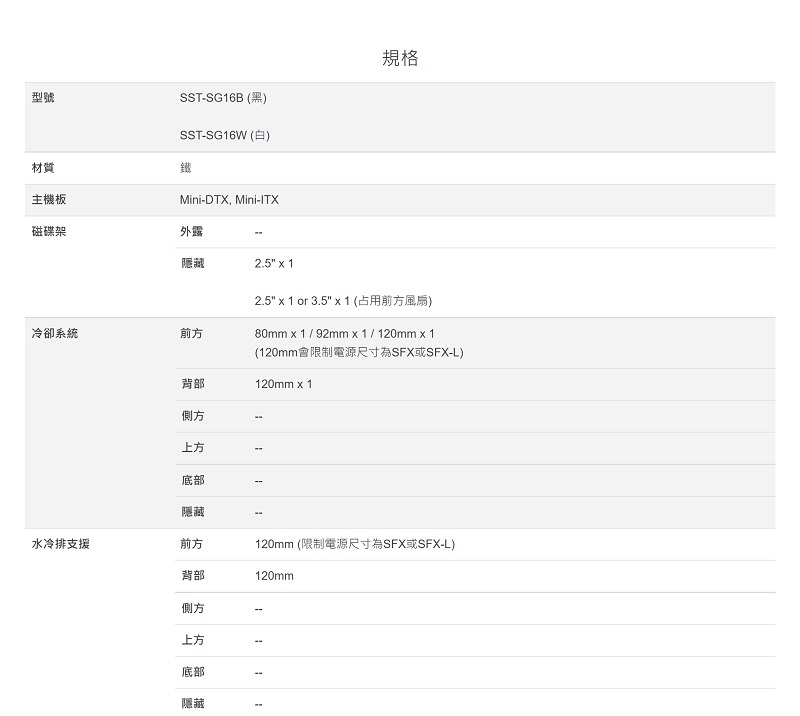The width and height of the screenshot is (800, 716).
Task: Click the 上方 sub-label under 冷卻系統
Action: [192, 448]
